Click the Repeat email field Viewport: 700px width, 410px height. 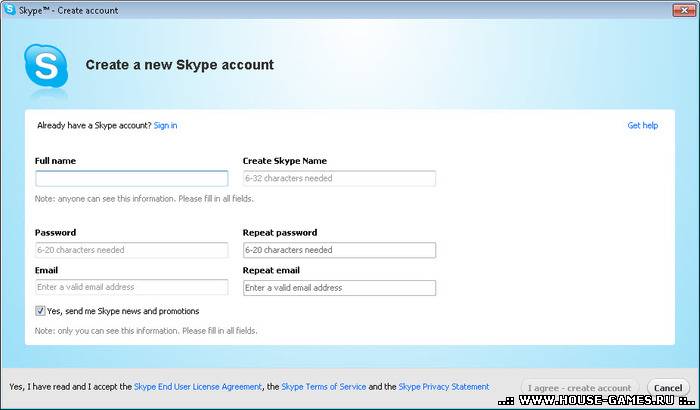(x=339, y=288)
